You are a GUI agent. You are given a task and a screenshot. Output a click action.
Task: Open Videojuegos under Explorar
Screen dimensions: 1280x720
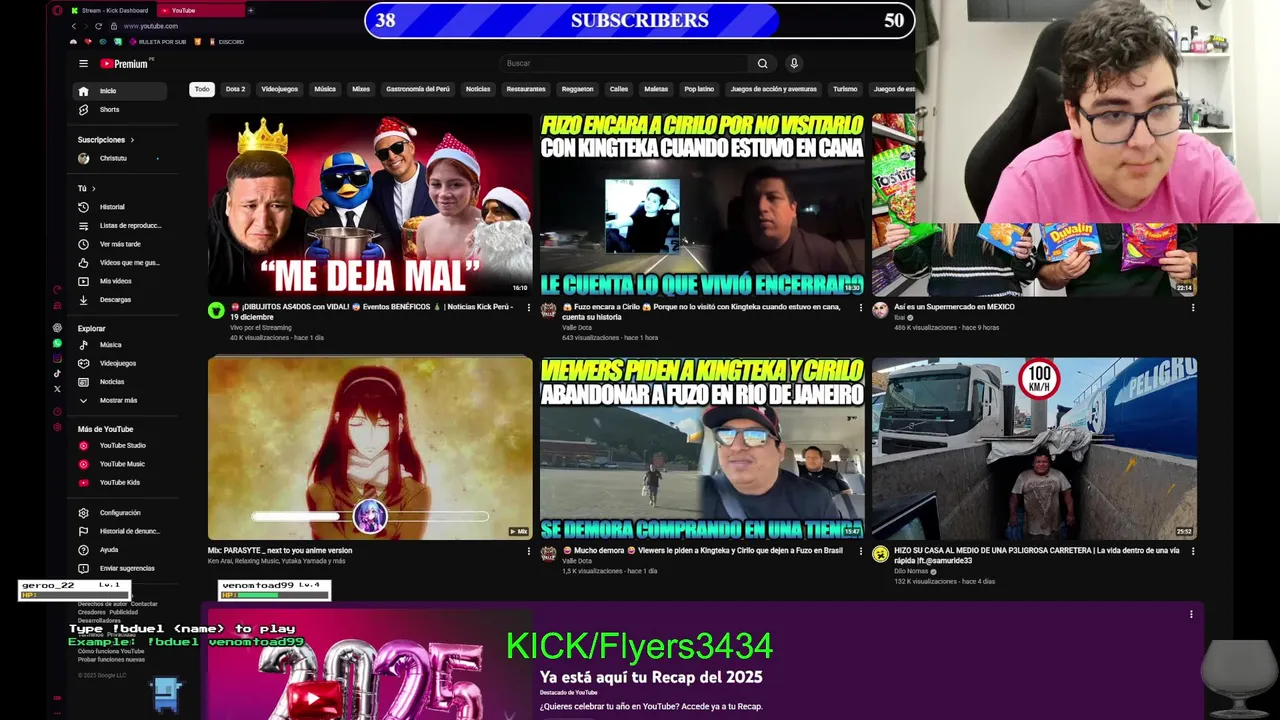[119, 363]
